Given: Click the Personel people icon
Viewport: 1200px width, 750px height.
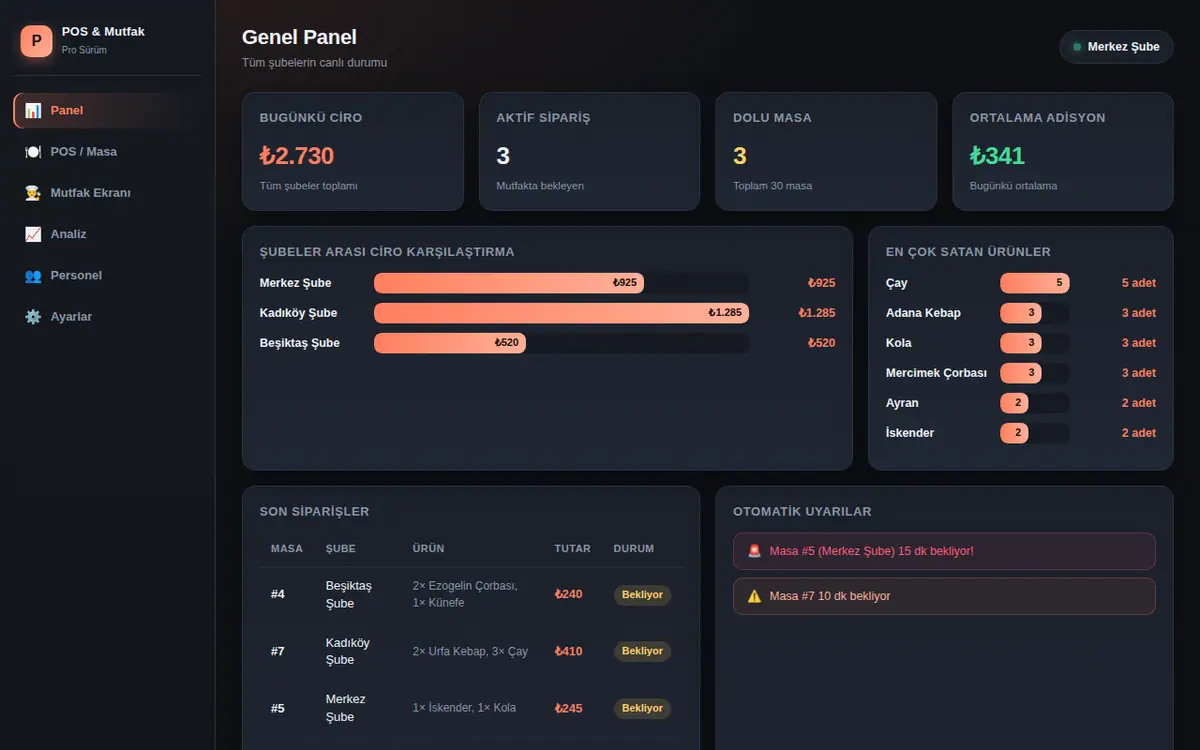Looking at the screenshot, I should point(33,275).
